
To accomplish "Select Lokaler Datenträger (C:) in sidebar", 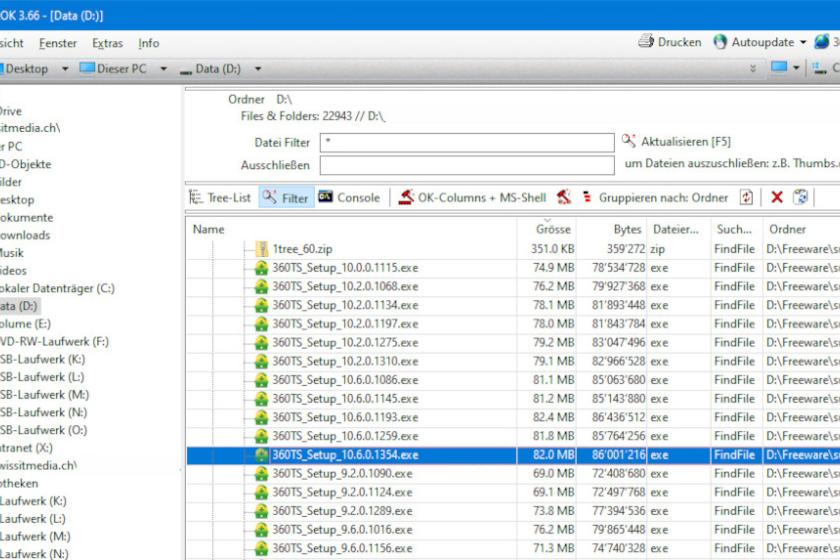I will (x=57, y=288).
